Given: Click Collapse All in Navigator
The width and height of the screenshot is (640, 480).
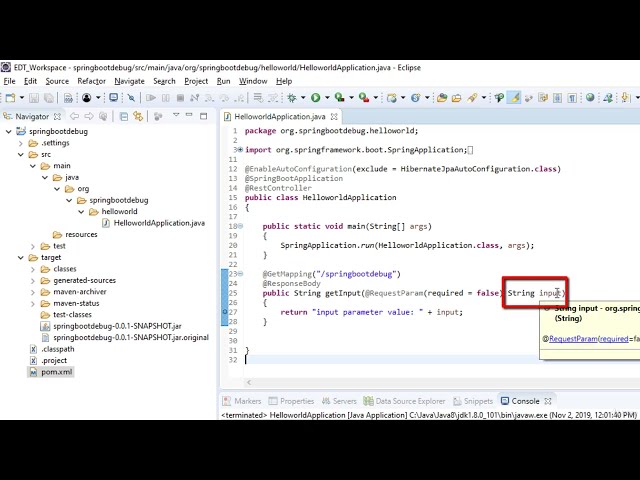Looking at the screenshot, I should click(x=124, y=117).
